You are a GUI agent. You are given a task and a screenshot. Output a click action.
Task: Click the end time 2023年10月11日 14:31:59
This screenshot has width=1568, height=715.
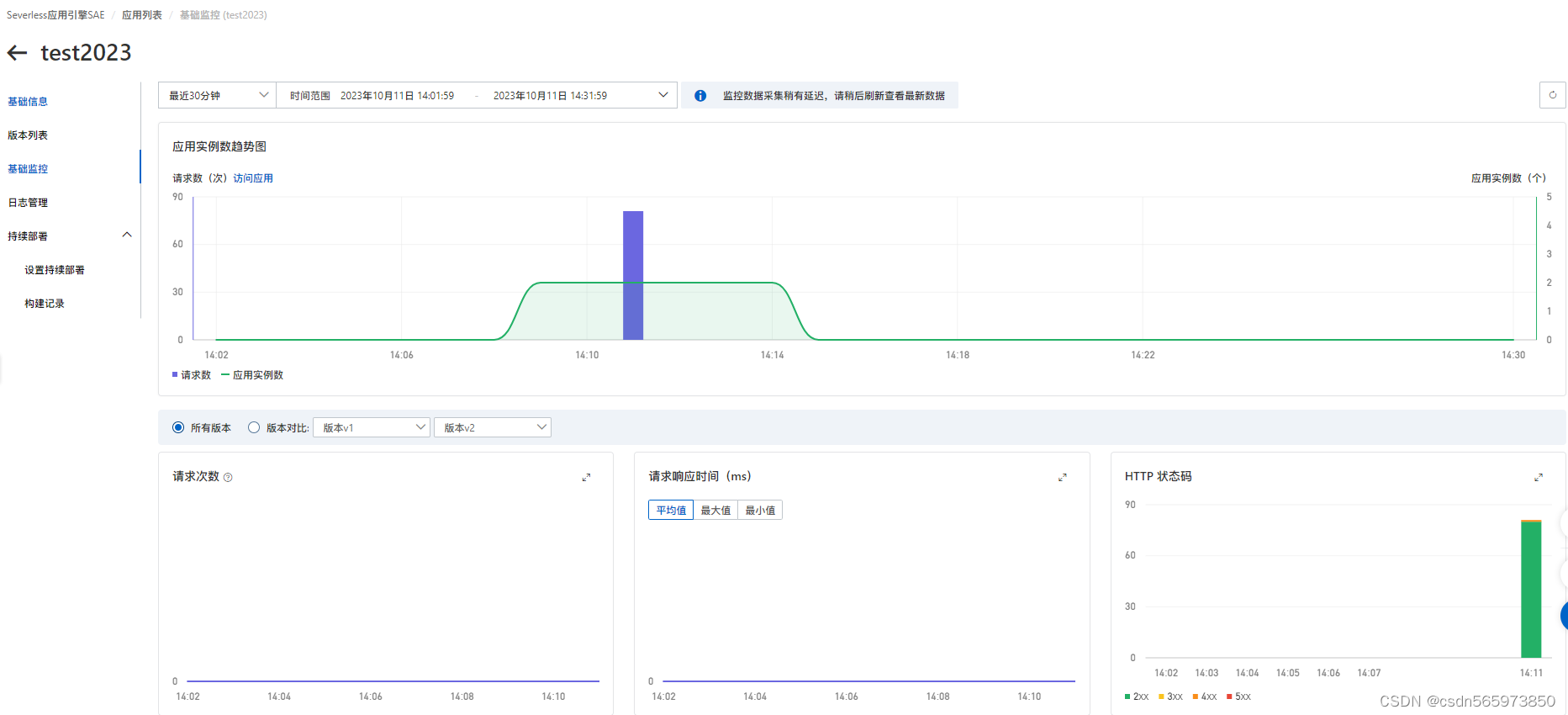click(x=550, y=96)
